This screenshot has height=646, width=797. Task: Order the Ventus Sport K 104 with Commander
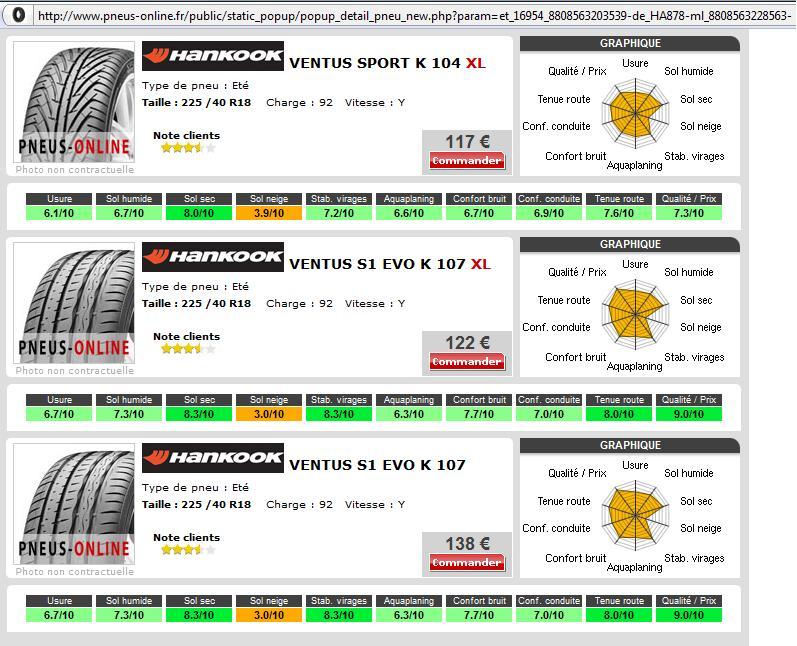pyautogui.click(x=467, y=161)
